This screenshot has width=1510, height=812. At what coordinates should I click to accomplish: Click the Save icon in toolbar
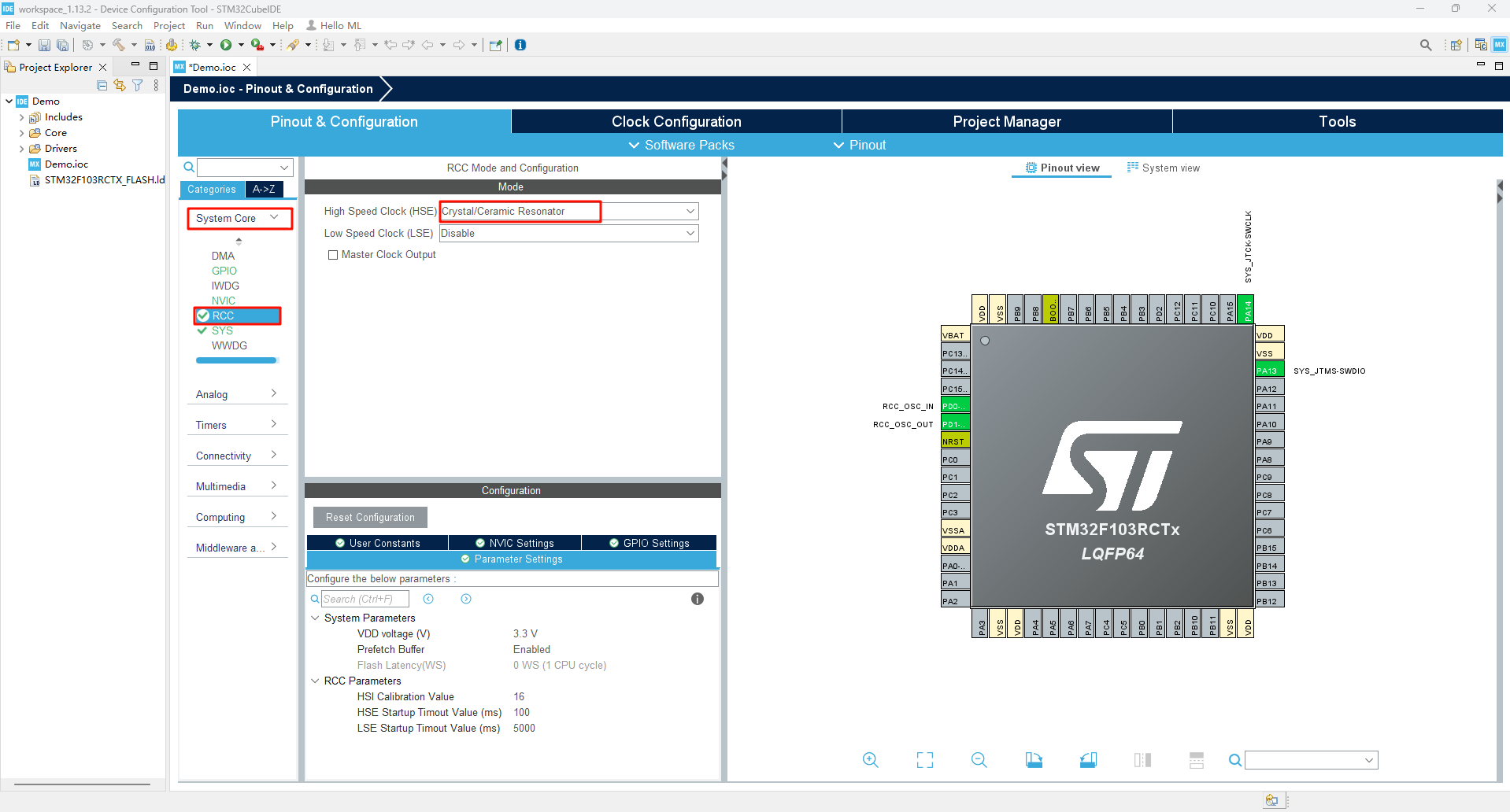tap(44, 45)
